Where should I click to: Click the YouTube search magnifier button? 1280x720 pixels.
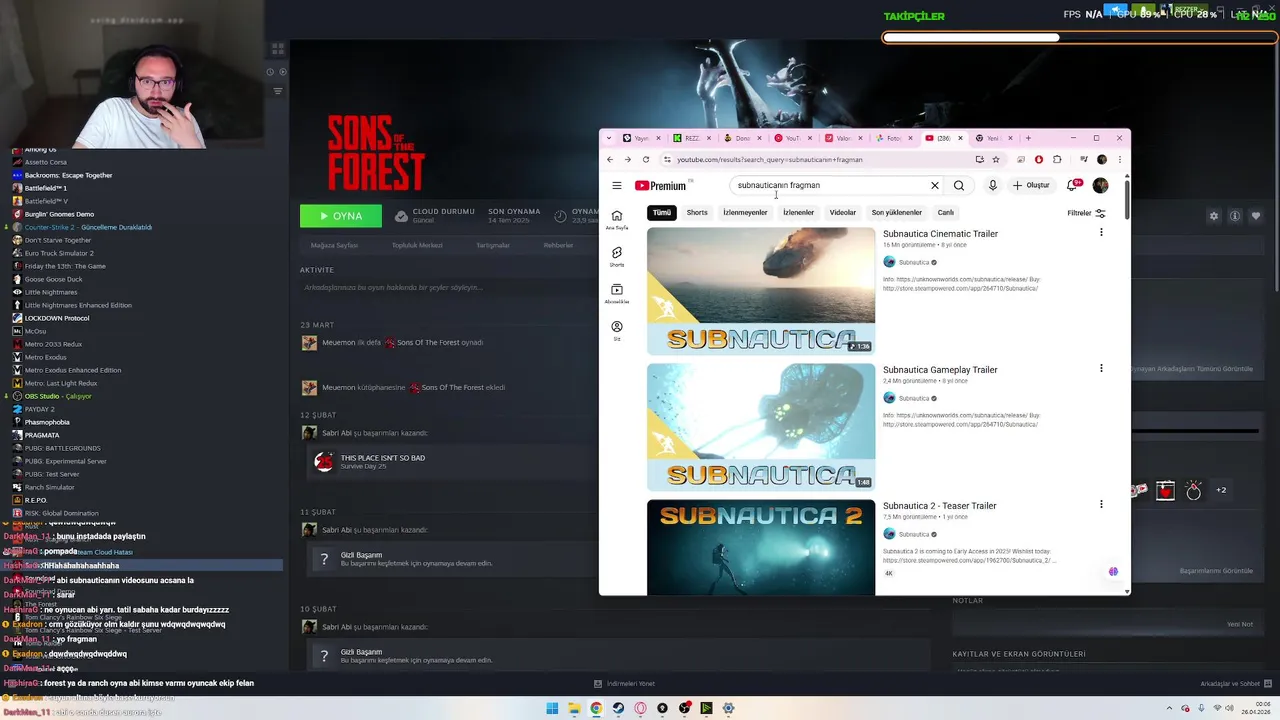pyautogui.click(x=959, y=185)
